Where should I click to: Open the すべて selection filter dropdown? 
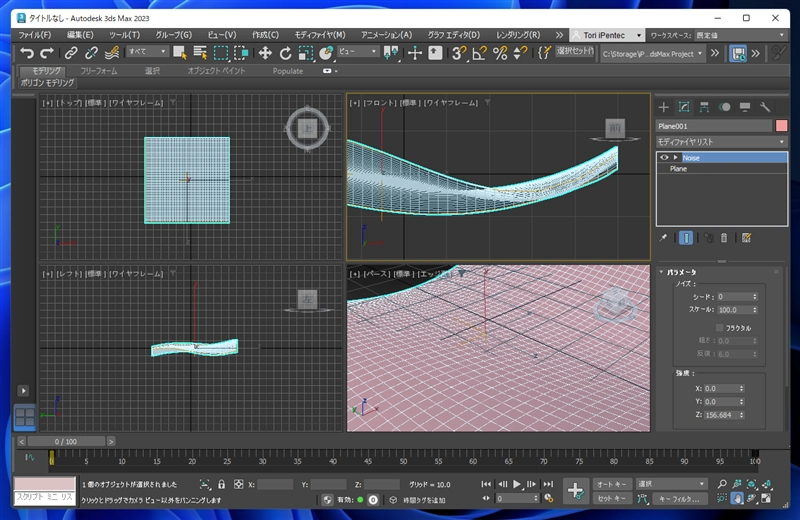[147, 52]
